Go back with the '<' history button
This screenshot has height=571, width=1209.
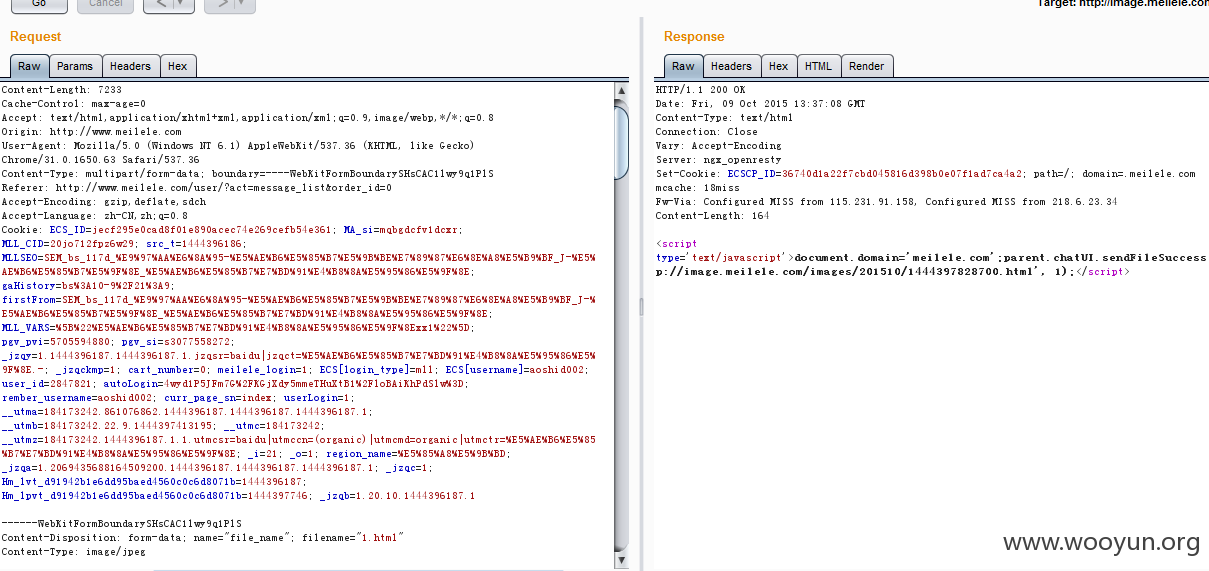[160, 4]
